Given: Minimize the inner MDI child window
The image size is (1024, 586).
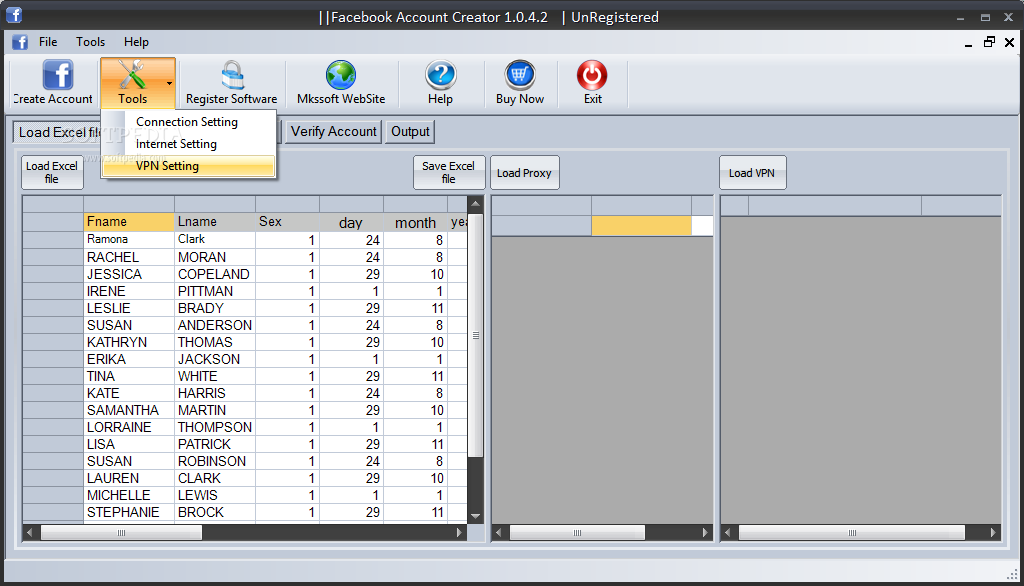Looking at the screenshot, I should (x=968, y=44).
